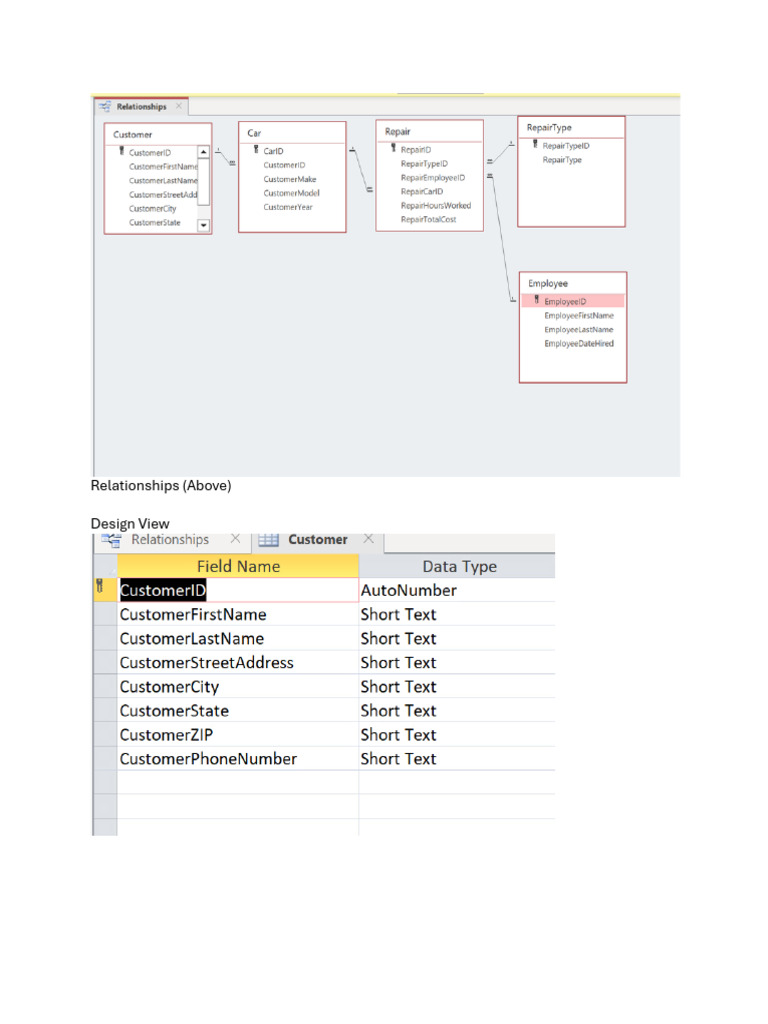The height and width of the screenshot is (1024, 768).
Task: Select the Car table title bar
Action: (292, 133)
